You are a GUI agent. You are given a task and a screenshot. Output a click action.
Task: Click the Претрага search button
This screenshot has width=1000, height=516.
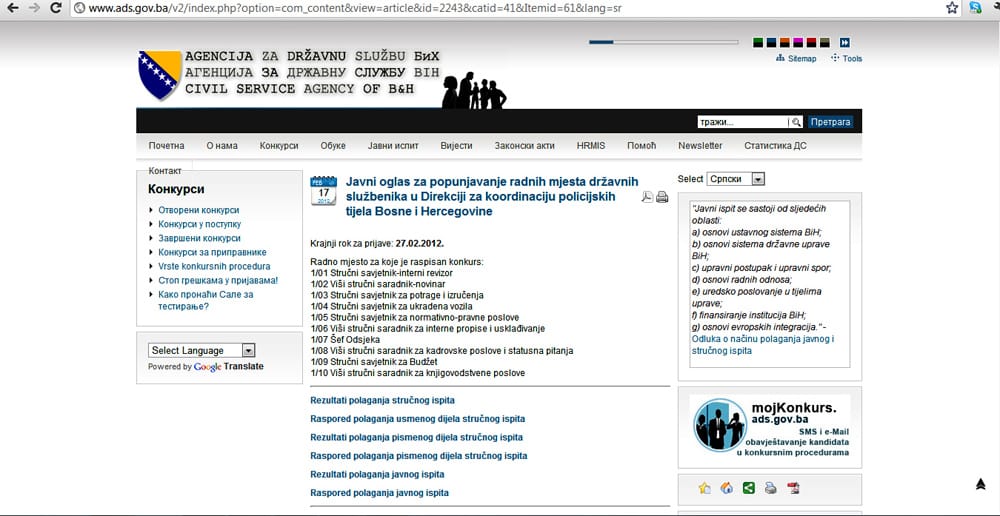click(830, 122)
